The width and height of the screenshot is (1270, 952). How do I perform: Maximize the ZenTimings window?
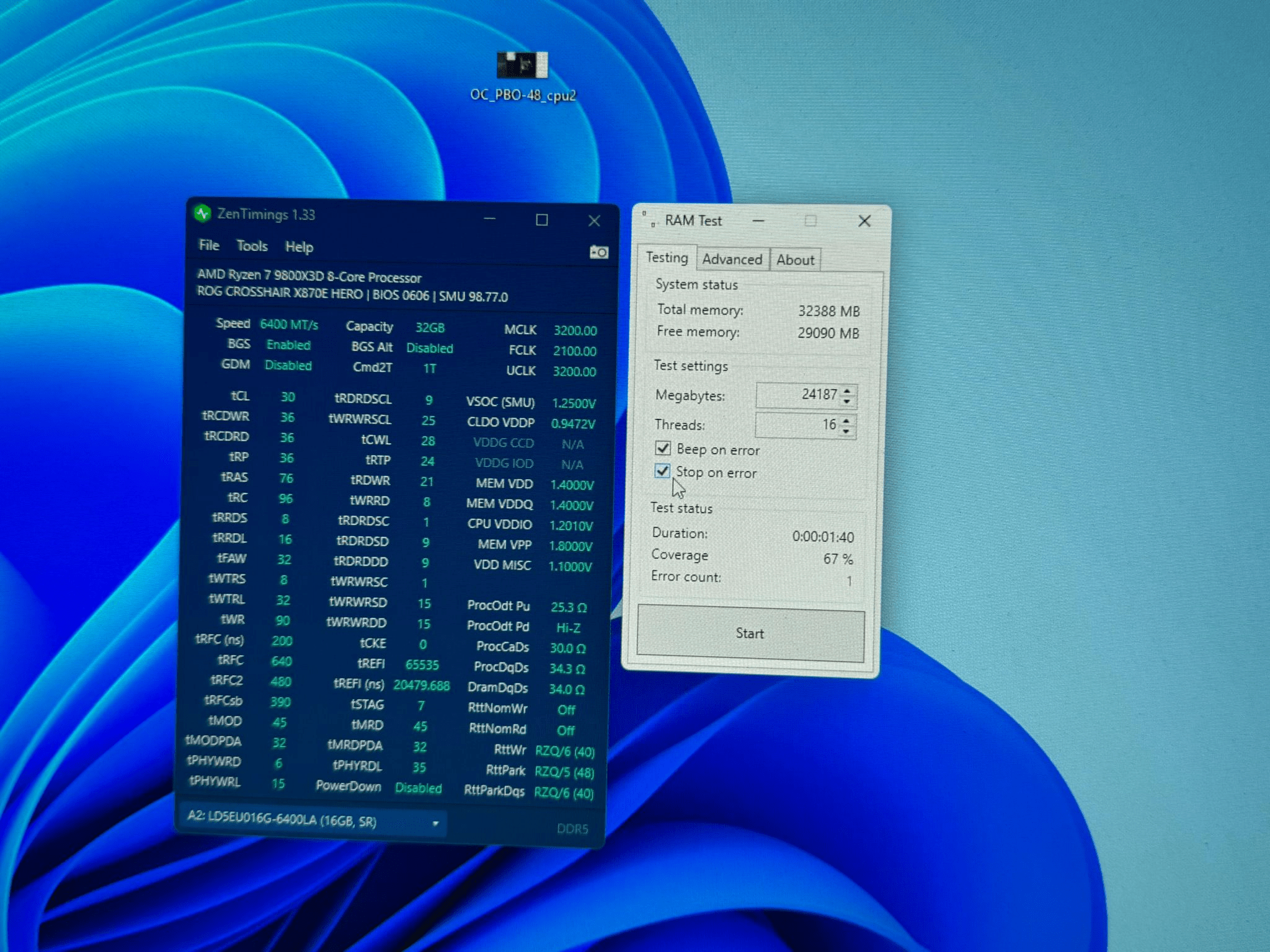point(541,220)
